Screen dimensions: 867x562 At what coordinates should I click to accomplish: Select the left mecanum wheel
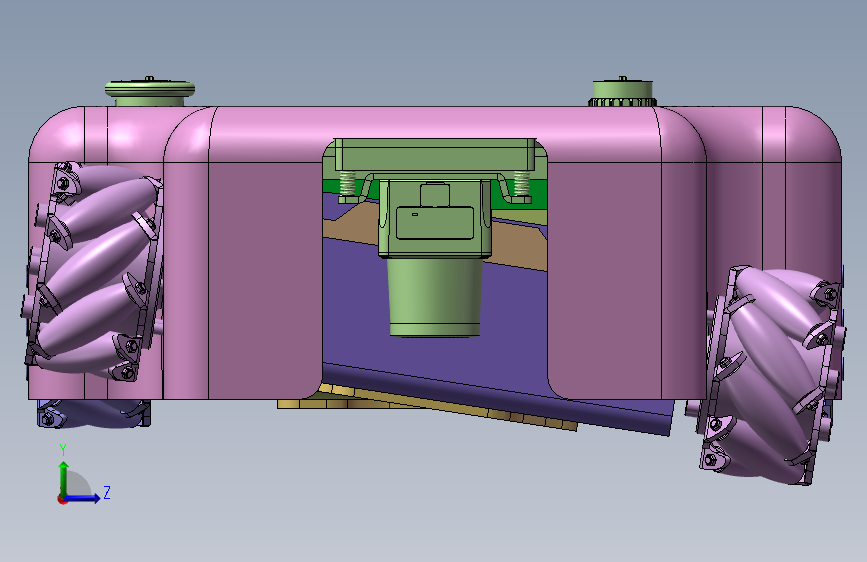93,271
